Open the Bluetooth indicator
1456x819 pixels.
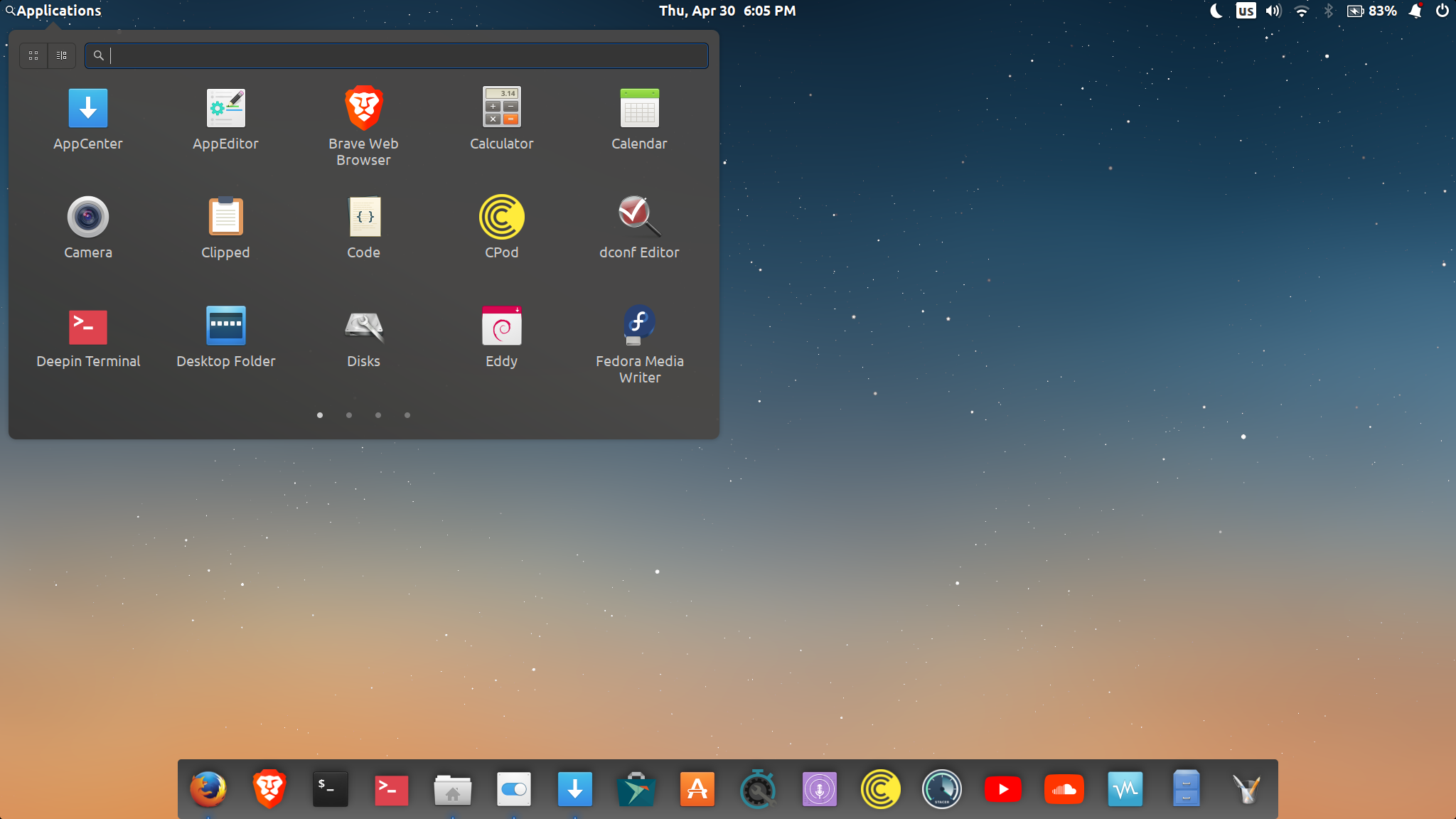click(x=1328, y=11)
